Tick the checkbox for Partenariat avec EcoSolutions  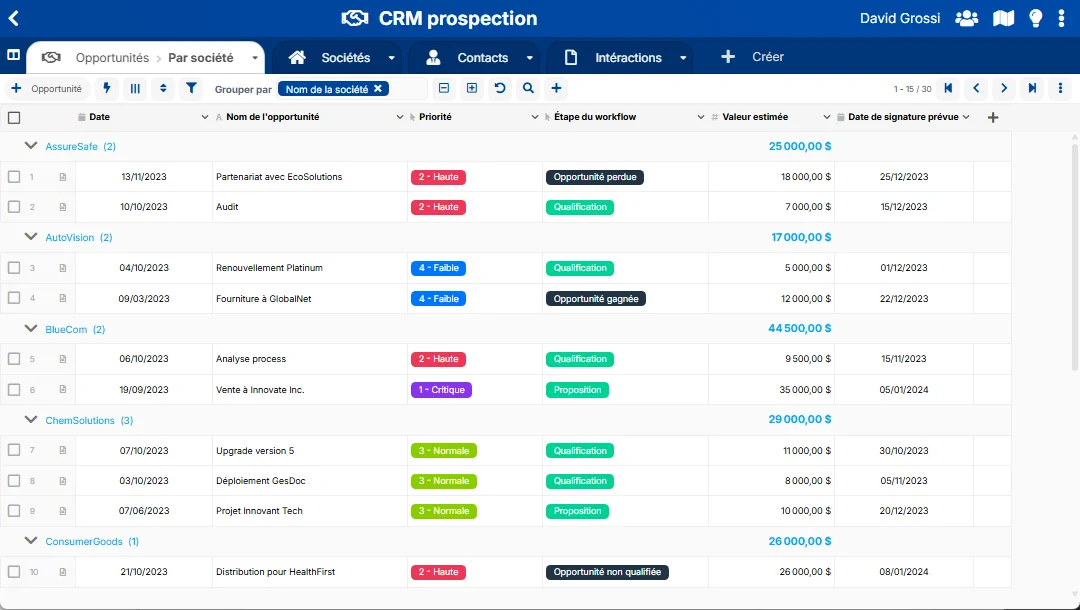pos(14,177)
